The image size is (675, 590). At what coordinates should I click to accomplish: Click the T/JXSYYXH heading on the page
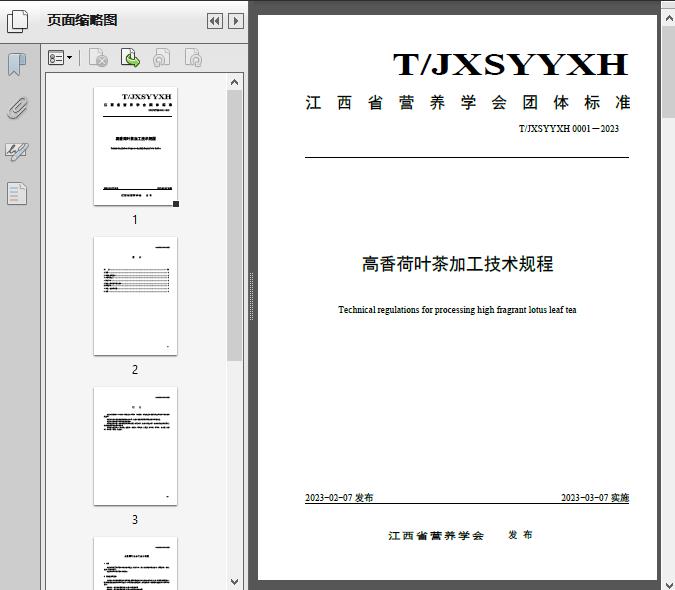click(x=511, y=65)
